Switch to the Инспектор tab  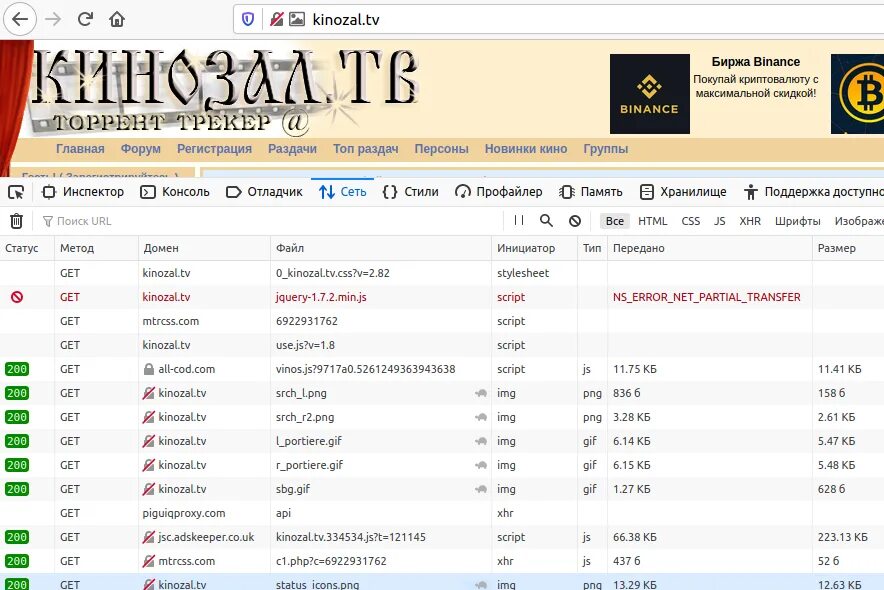click(83, 192)
